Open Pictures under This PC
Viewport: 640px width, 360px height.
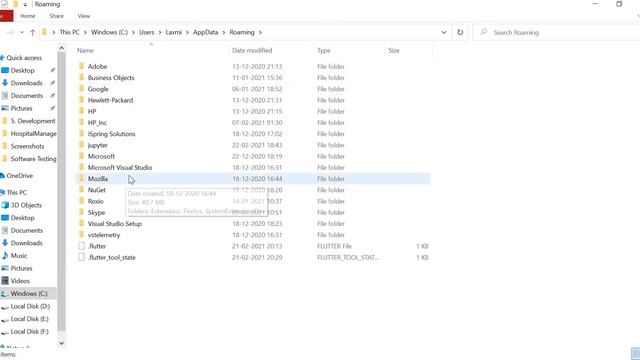[21, 268]
